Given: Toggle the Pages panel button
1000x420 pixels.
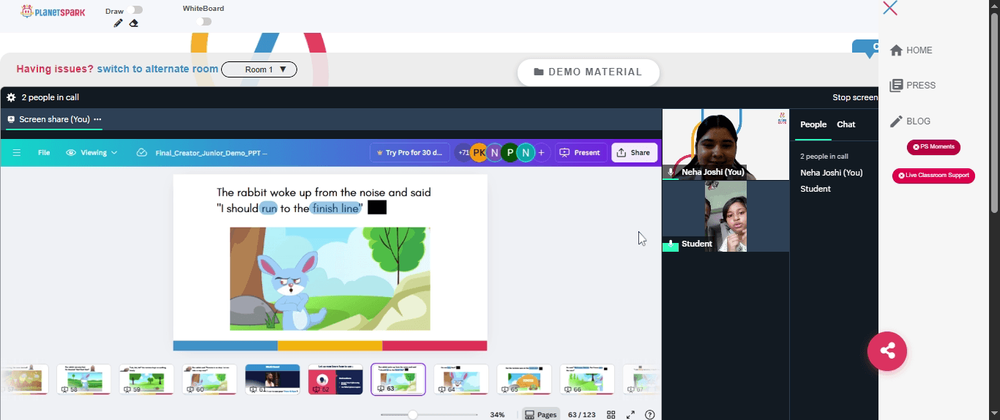Looking at the screenshot, I should (x=541, y=415).
